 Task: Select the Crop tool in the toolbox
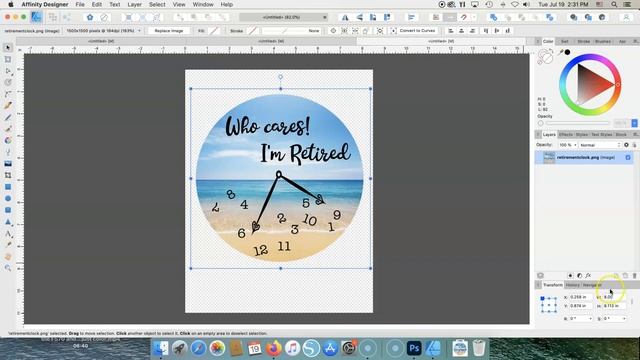click(8, 175)
